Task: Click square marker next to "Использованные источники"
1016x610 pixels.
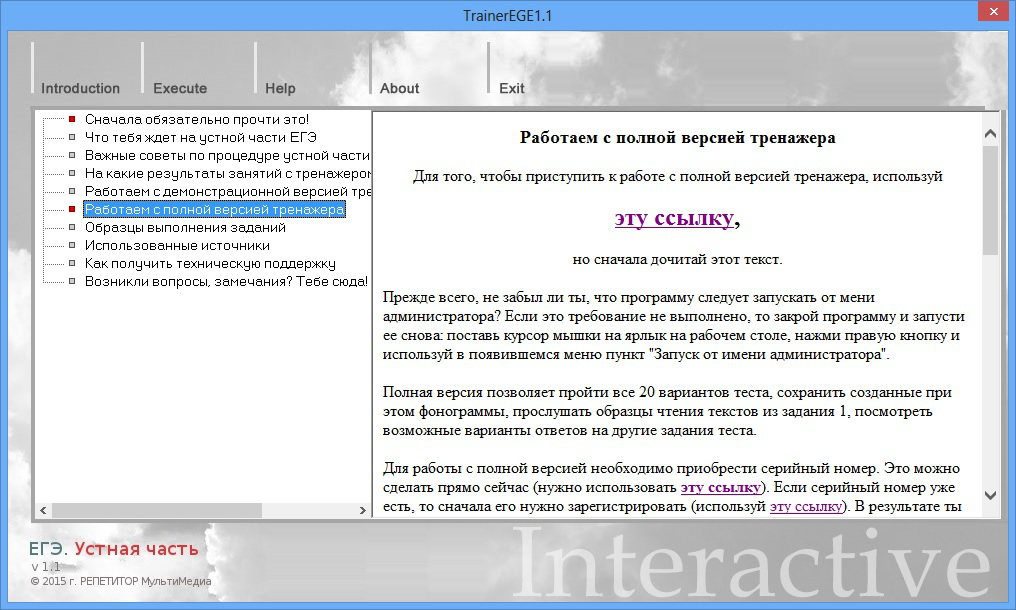Action: pos(72,246)
